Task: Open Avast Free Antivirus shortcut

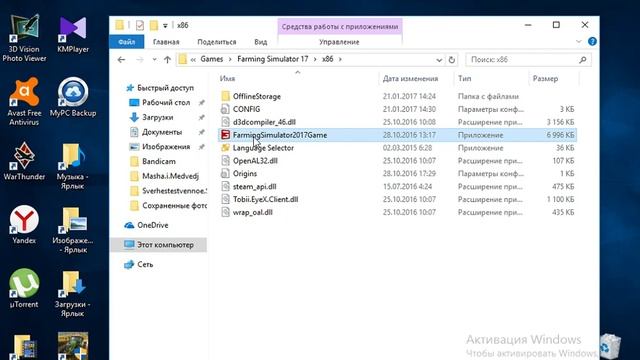Action: tap(24, 101)
